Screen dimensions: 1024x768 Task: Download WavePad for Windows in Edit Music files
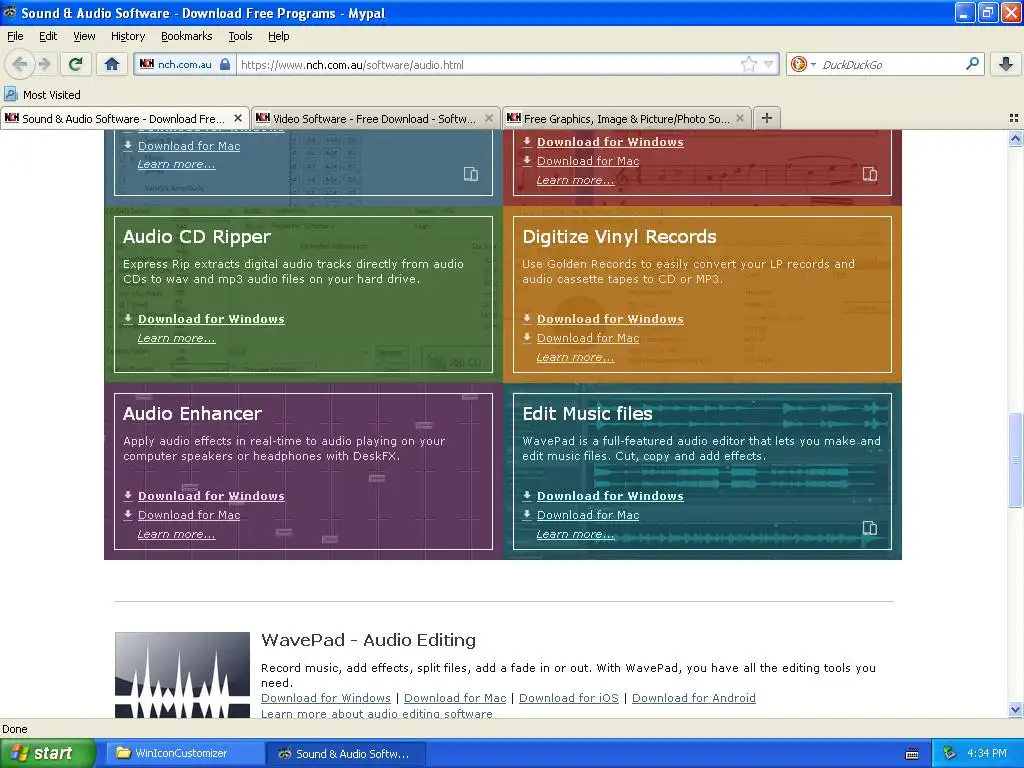point(610,496)
